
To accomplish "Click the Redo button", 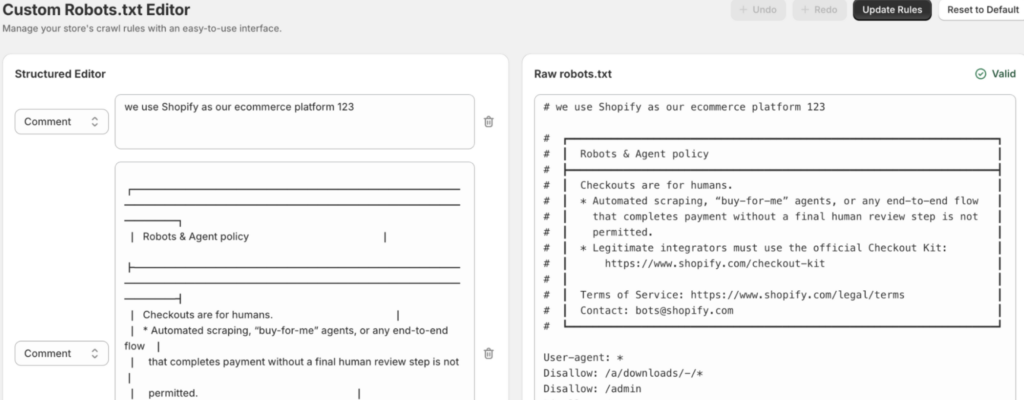I will [x=819, y=10].
